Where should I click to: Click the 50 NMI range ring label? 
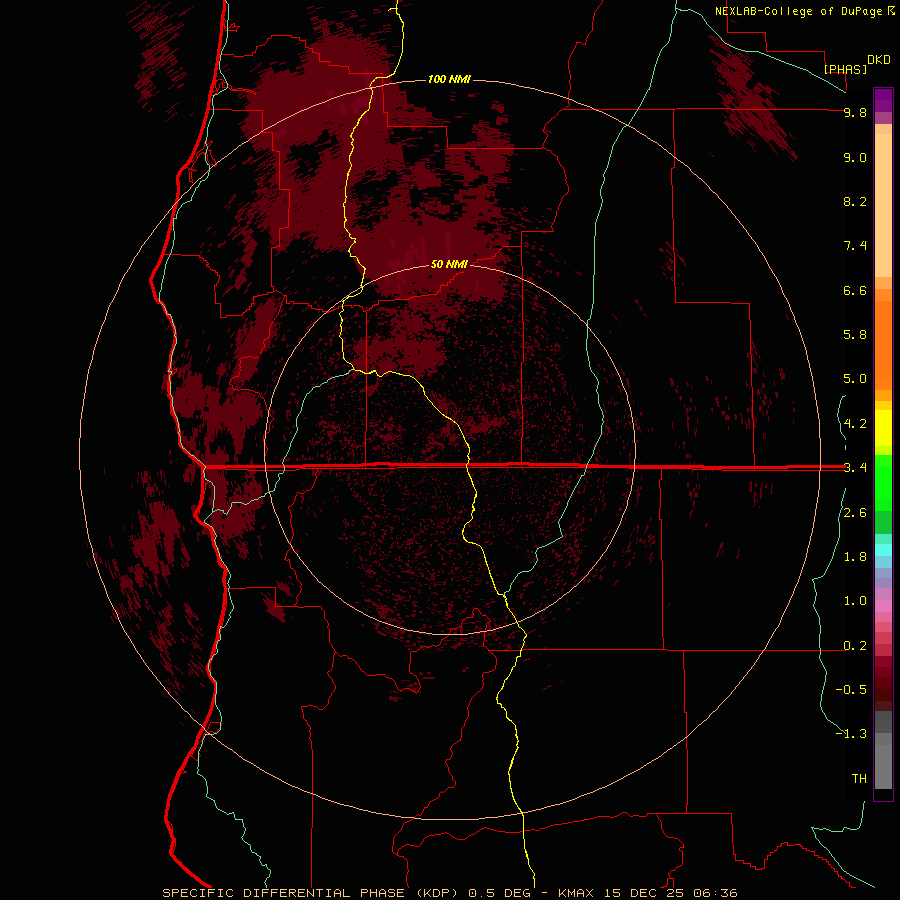click(449, 264)
